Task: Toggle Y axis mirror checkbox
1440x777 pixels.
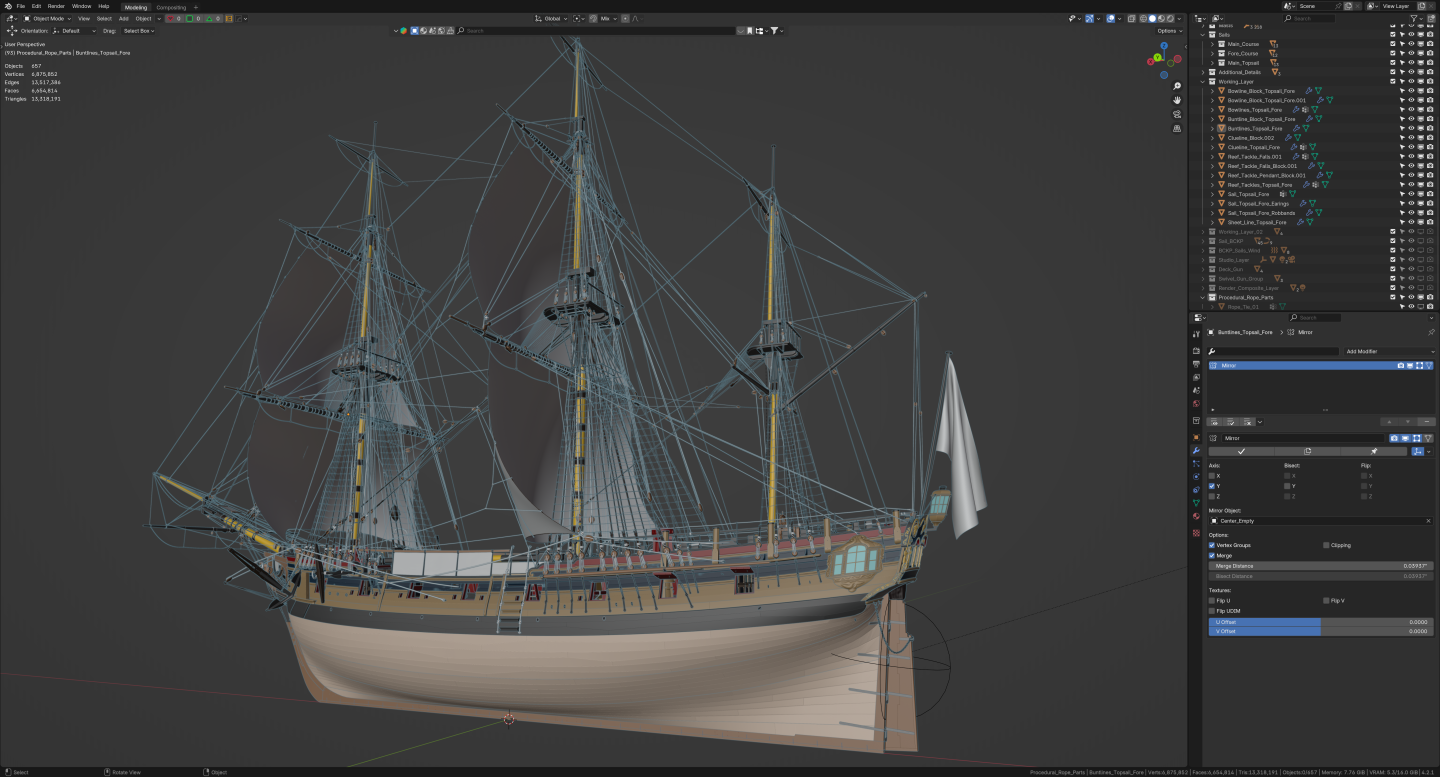Action: tap(1212, 486)
